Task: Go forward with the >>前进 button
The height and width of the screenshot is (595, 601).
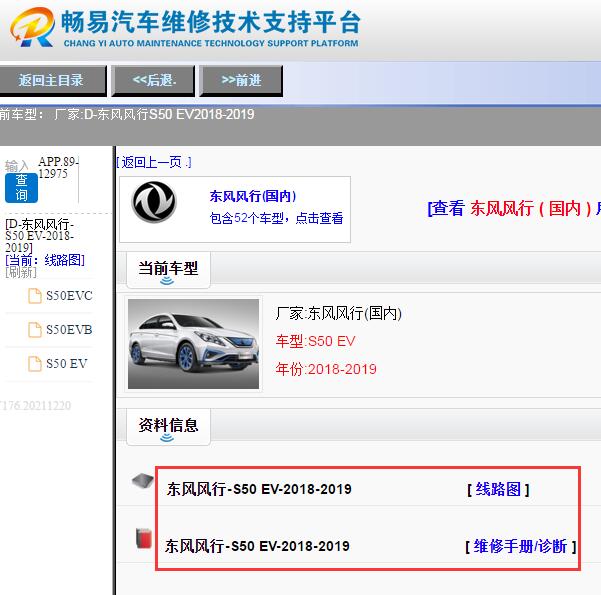Action: coord(241,81)
